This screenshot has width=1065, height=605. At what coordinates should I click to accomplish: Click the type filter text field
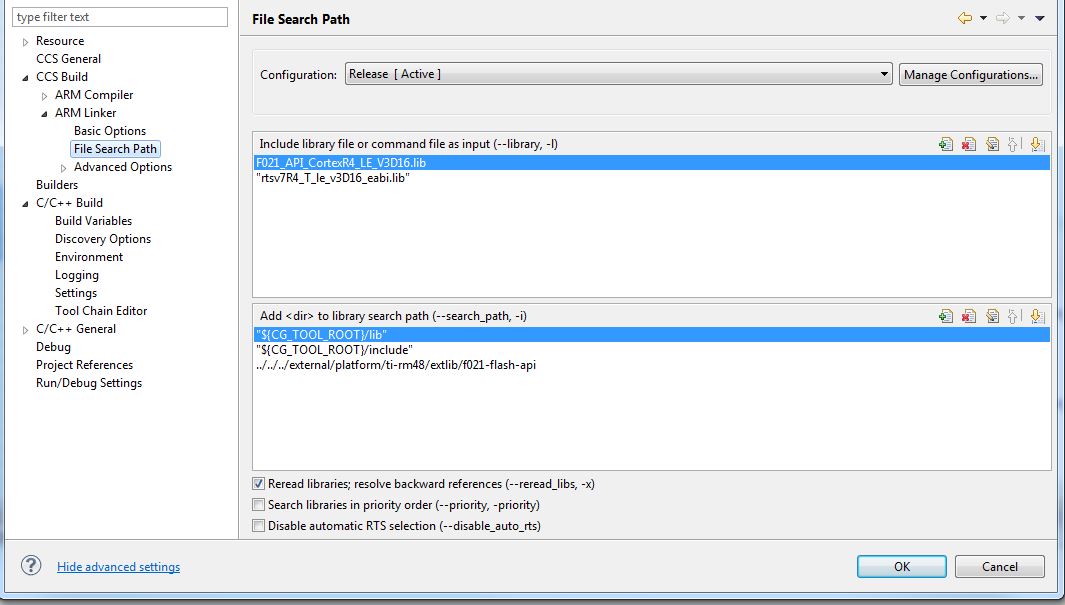[120, 17]
